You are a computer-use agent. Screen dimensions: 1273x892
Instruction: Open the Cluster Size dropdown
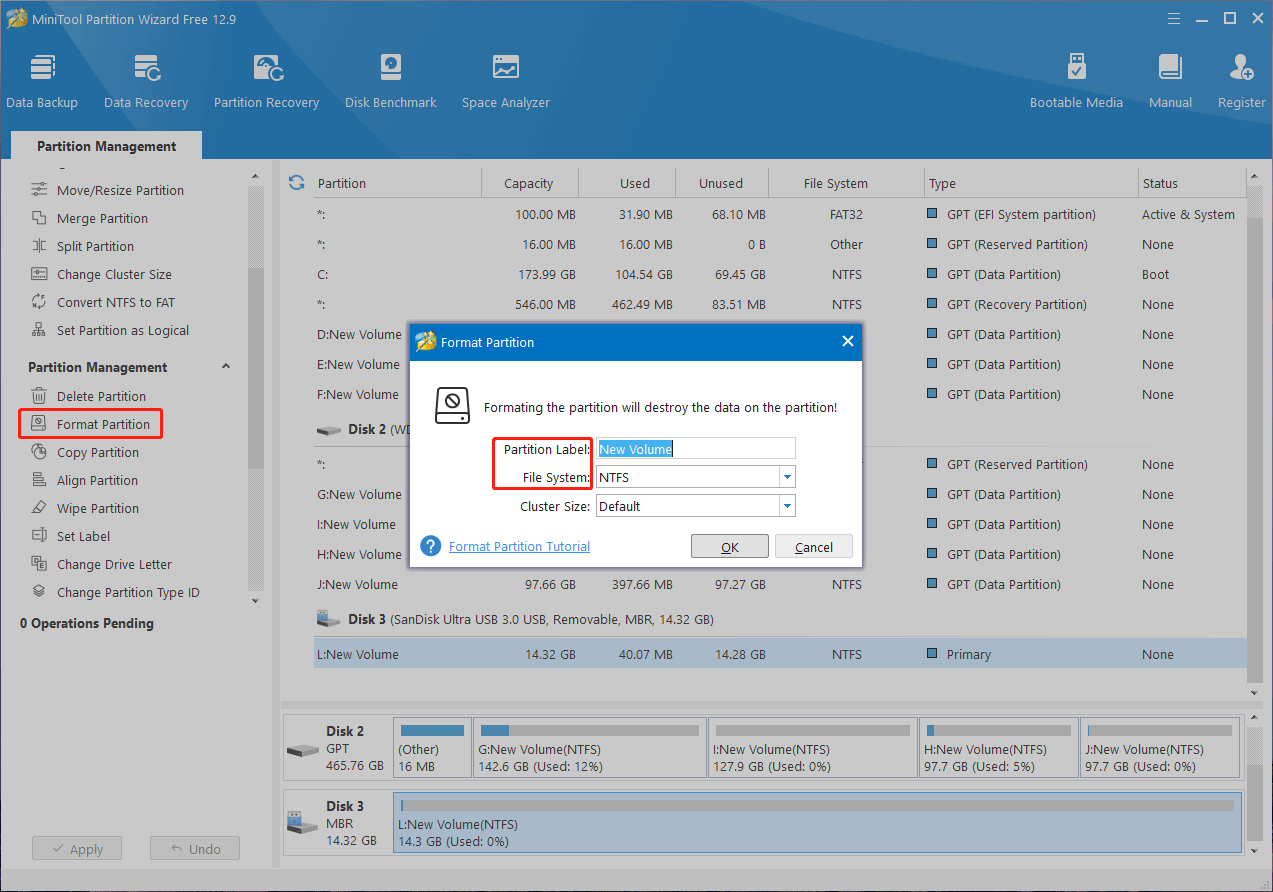click(787, 506)
